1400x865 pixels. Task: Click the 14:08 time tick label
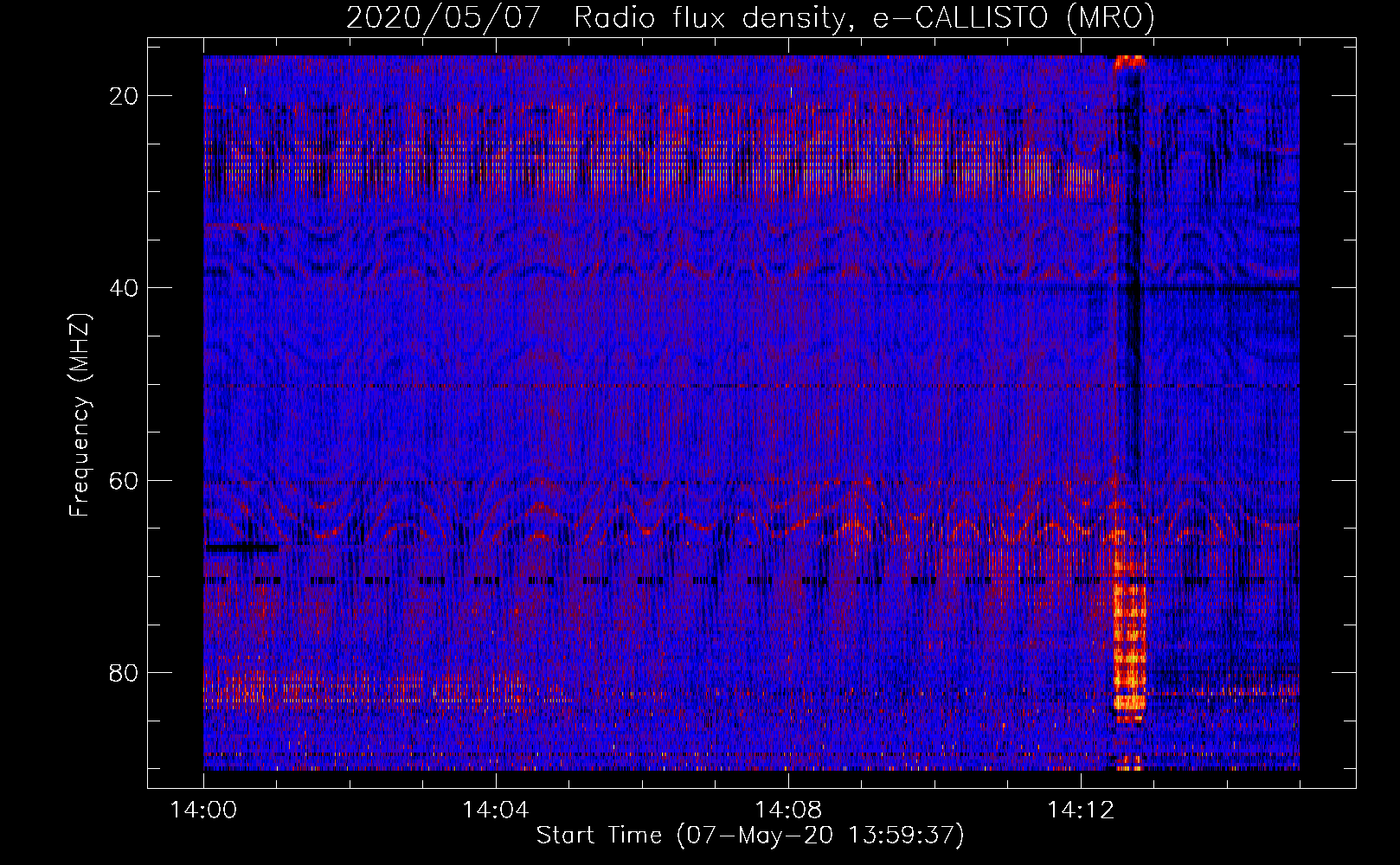(787, 811)
